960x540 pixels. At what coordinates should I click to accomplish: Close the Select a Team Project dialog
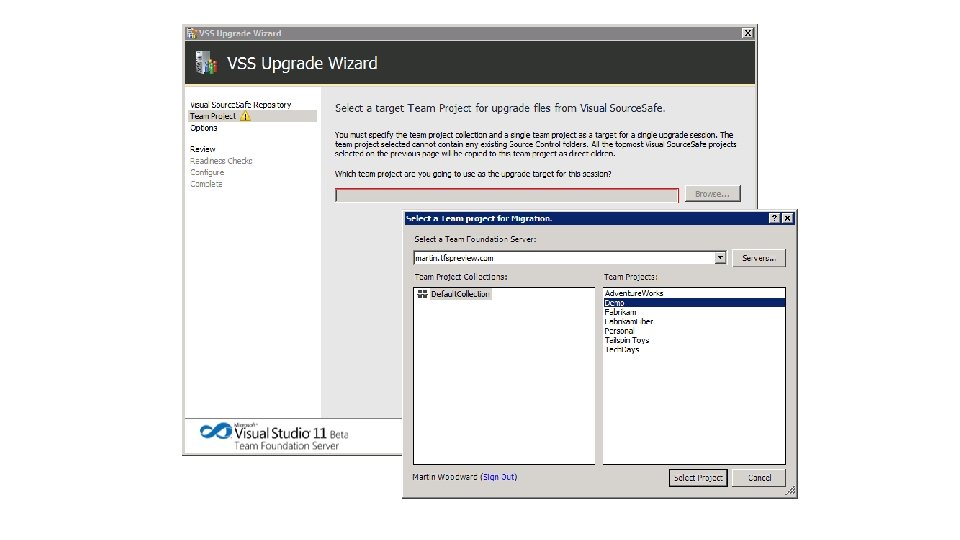coord(787,218)
